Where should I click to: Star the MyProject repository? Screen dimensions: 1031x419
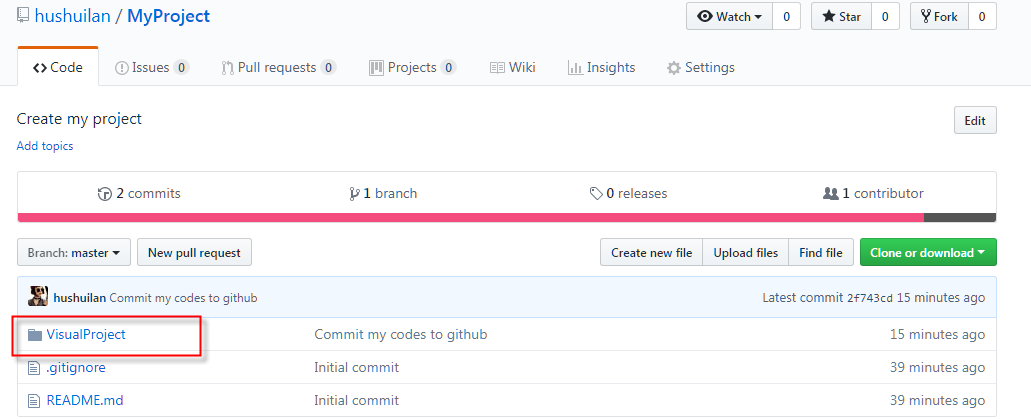[841, 17]
